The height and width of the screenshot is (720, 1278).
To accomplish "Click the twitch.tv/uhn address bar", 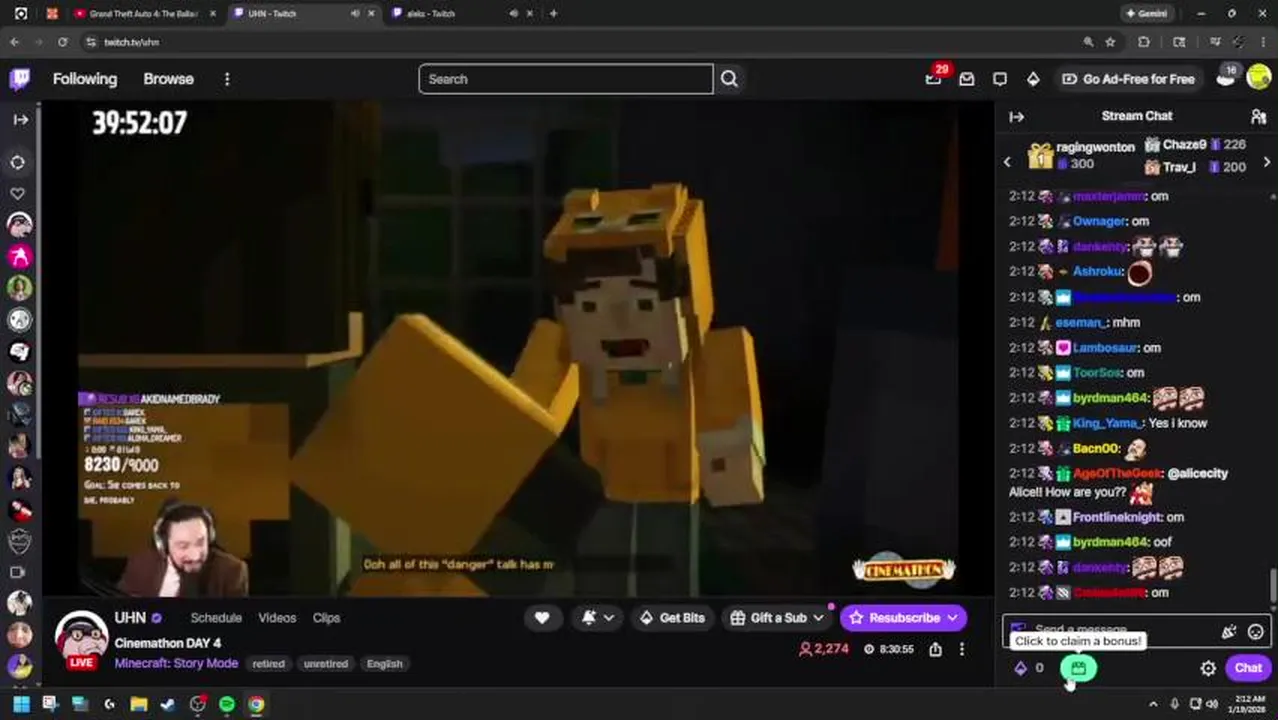I will [132, 42].
